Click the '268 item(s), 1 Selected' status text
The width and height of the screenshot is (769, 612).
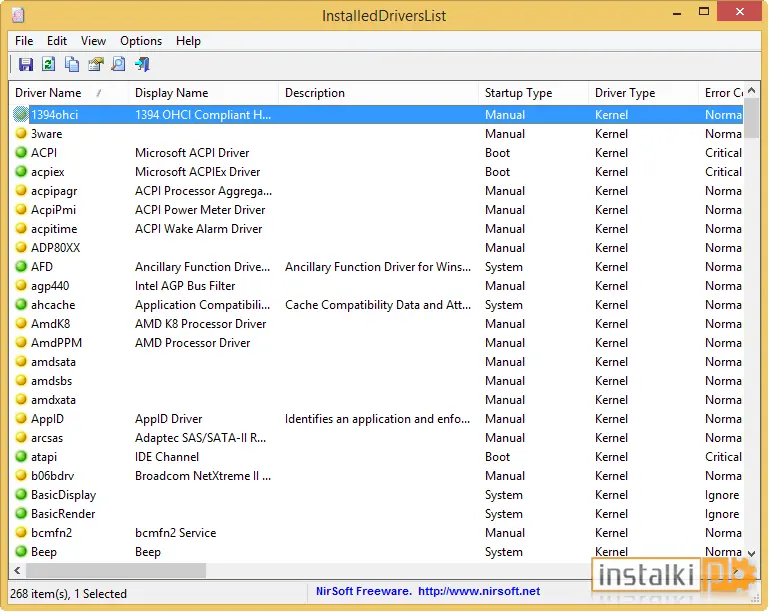coord(68,593)
